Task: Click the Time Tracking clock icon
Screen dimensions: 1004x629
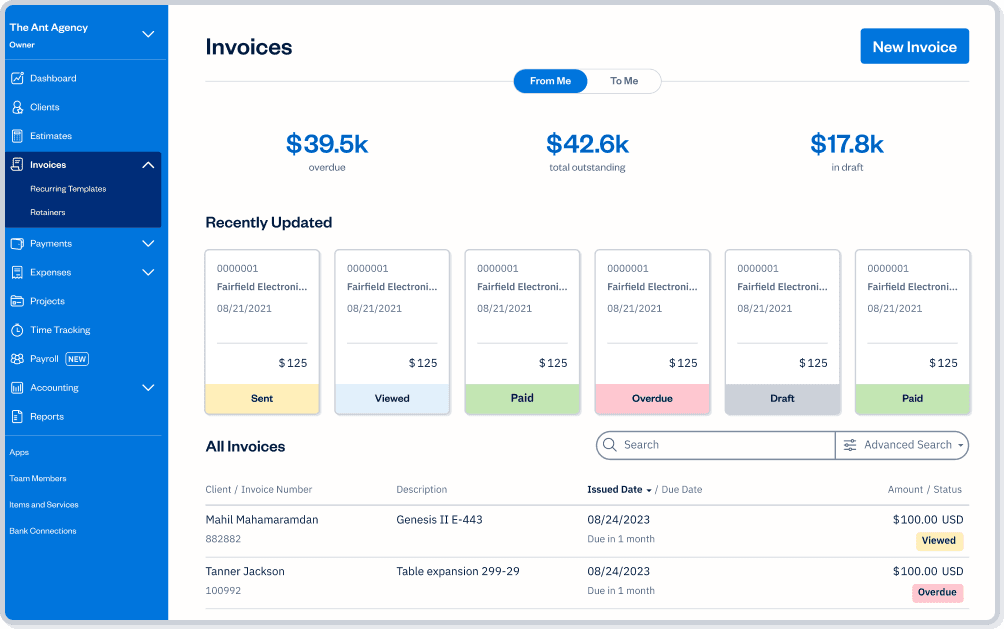Action: tap(17, 330)
